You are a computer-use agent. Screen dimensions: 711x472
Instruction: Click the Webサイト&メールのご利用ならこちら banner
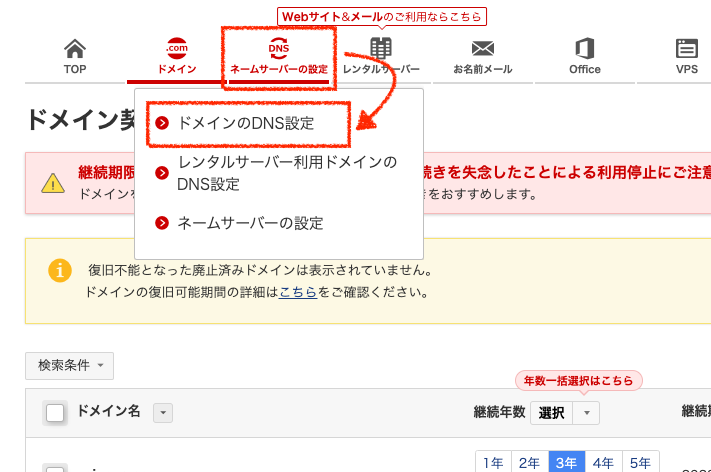382,17
